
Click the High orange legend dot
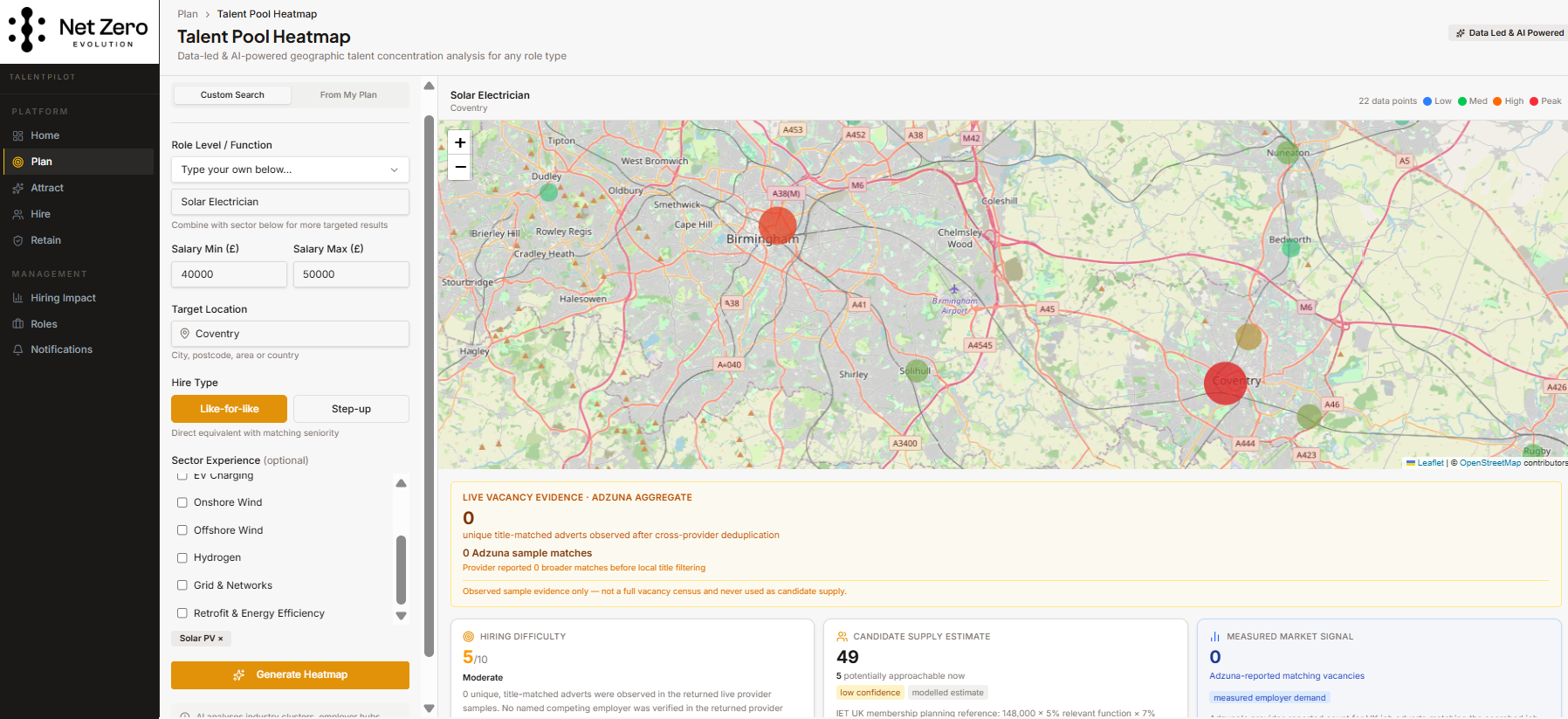[x=1497, y=101]
